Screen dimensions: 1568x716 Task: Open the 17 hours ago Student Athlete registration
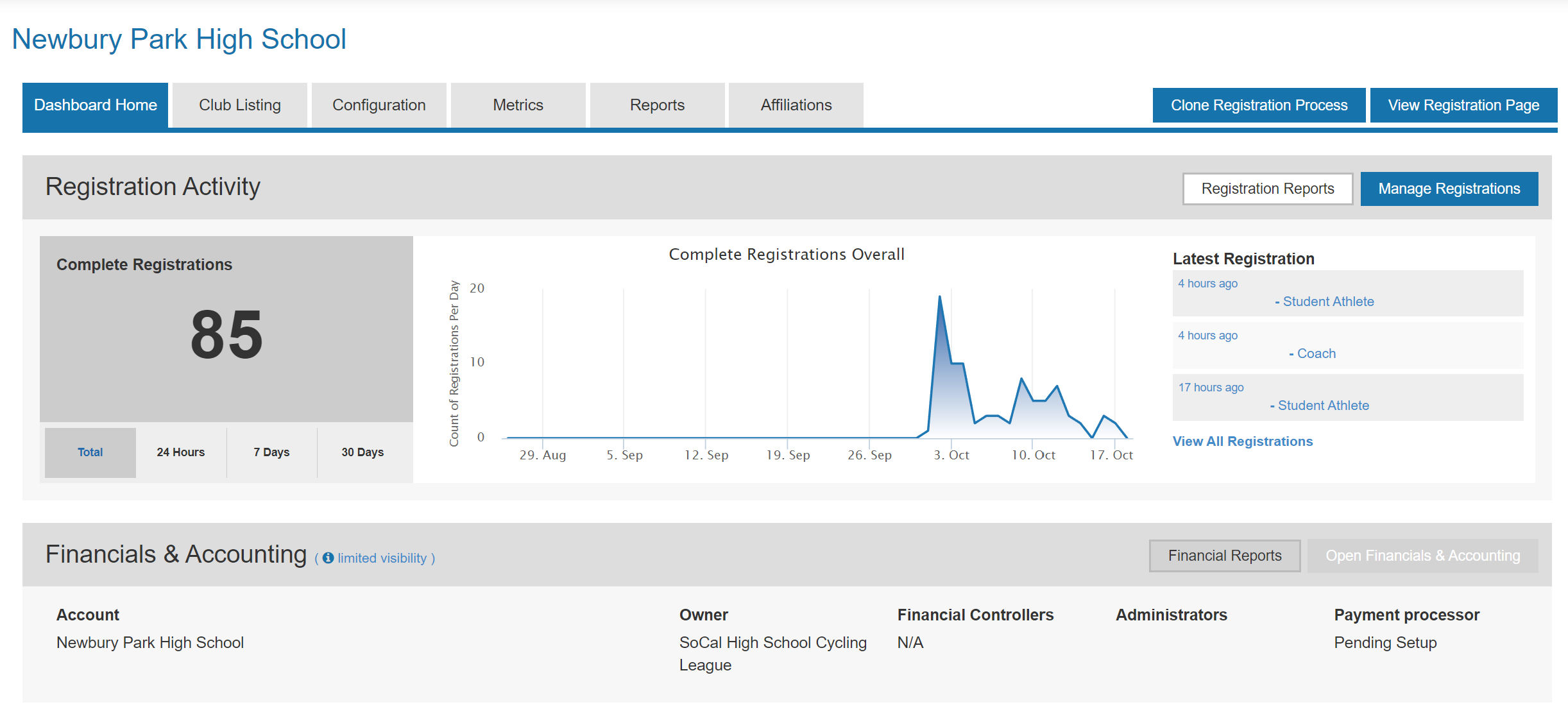click(x=1322, y=405)
